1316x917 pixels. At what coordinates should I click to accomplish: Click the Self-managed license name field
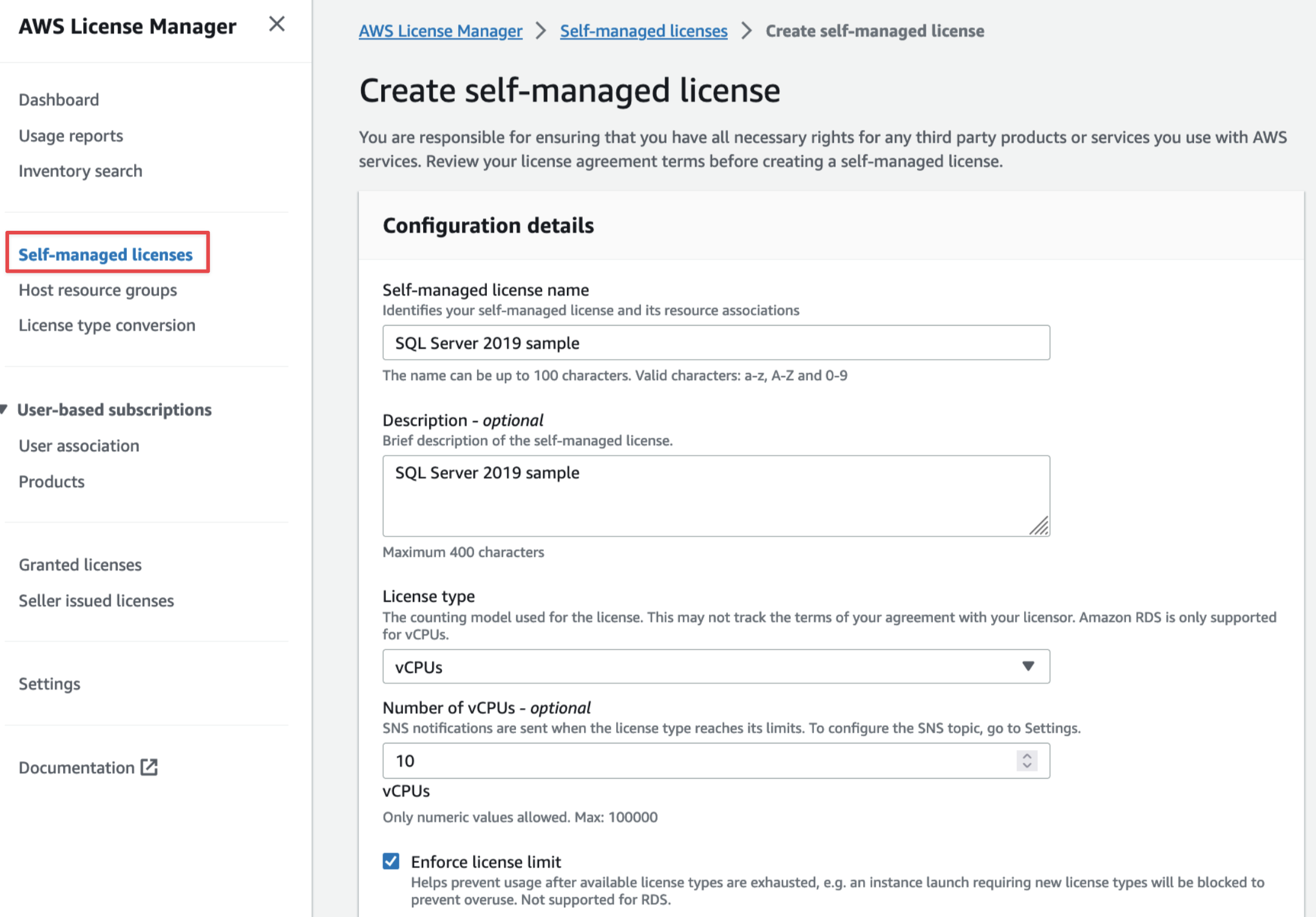click(x=716, y=343)
